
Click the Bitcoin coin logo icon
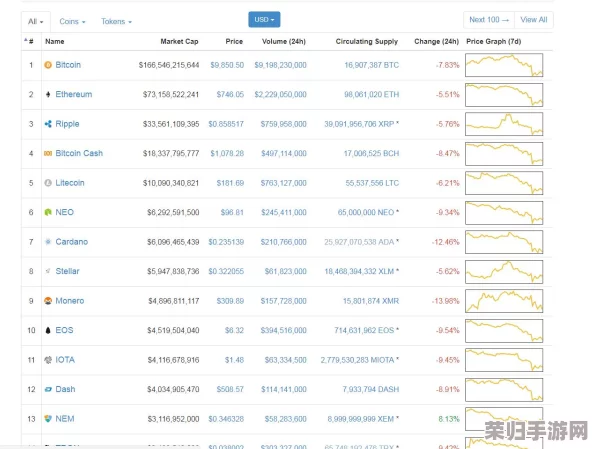pyautogui.click(x=48, y=65)
